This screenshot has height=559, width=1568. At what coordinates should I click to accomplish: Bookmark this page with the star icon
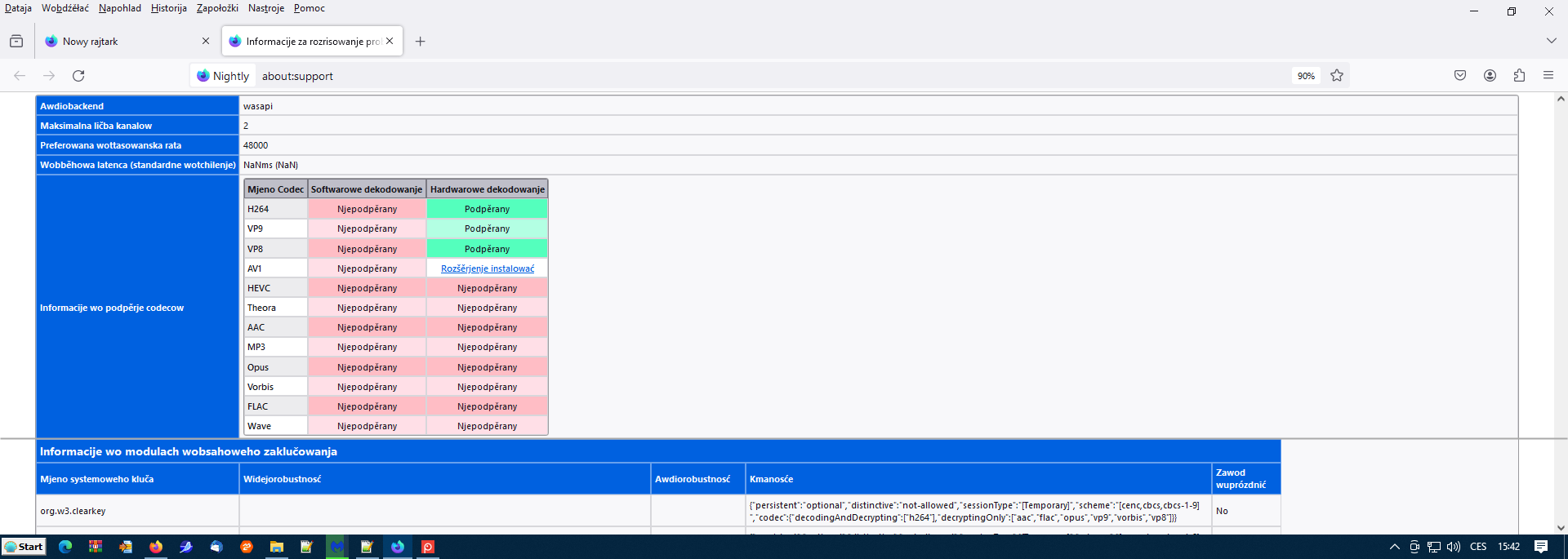[1337, 76]
